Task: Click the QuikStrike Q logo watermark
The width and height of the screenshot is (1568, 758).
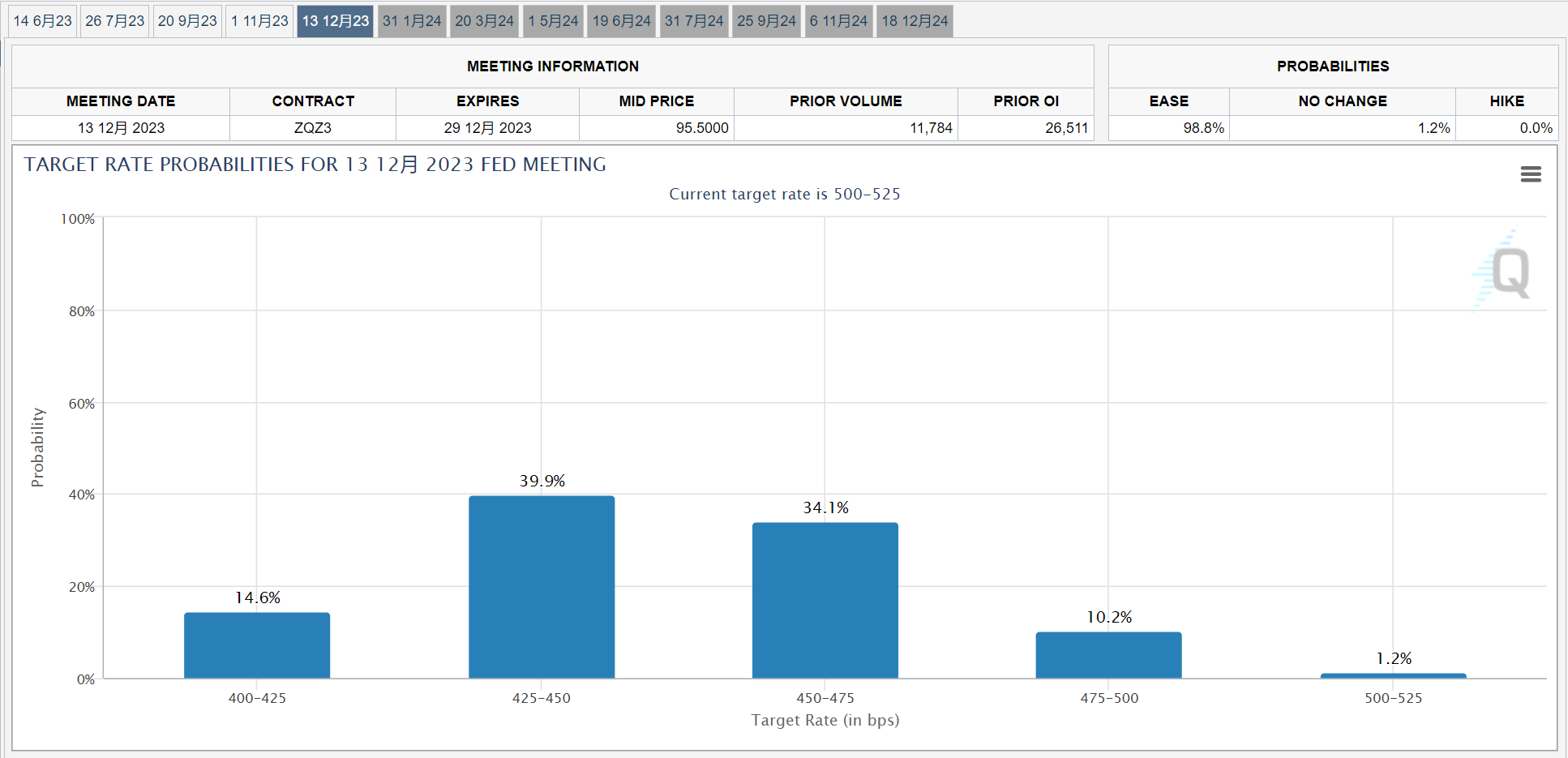Action: 1506,272
